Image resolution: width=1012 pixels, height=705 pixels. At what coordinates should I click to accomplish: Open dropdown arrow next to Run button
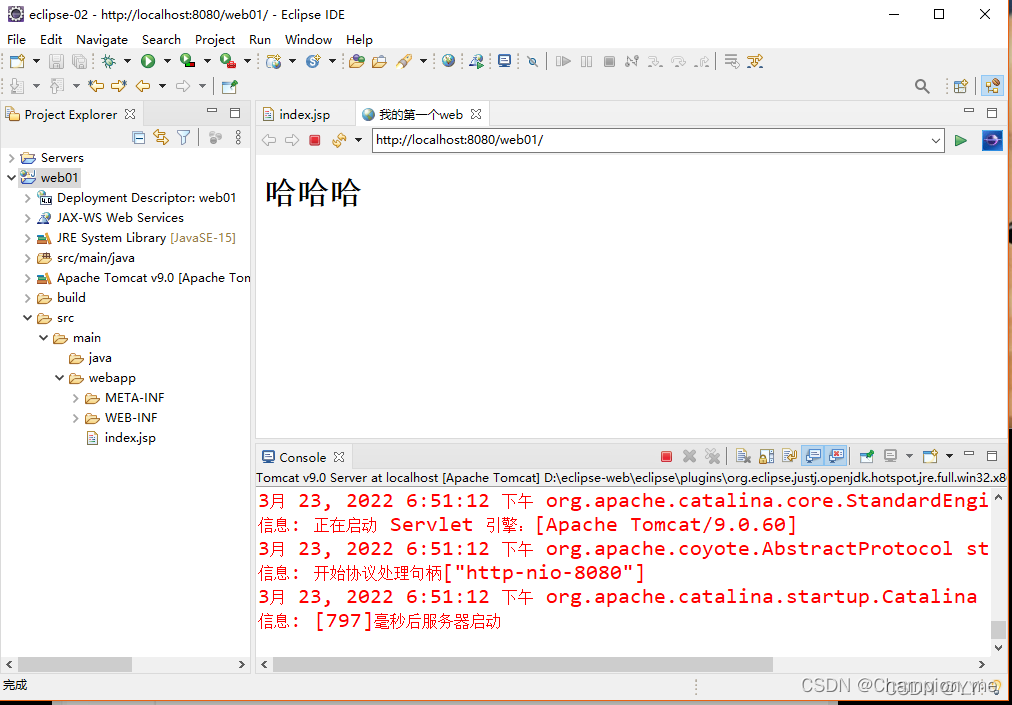pyautogui.click(x=167, y=61)
